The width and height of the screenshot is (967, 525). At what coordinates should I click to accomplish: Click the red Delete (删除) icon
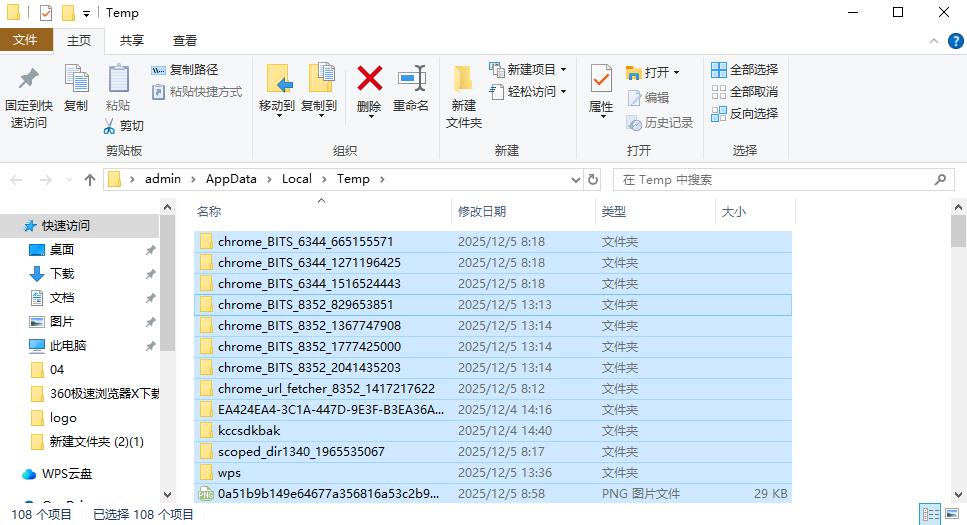[x=369, y=79]
